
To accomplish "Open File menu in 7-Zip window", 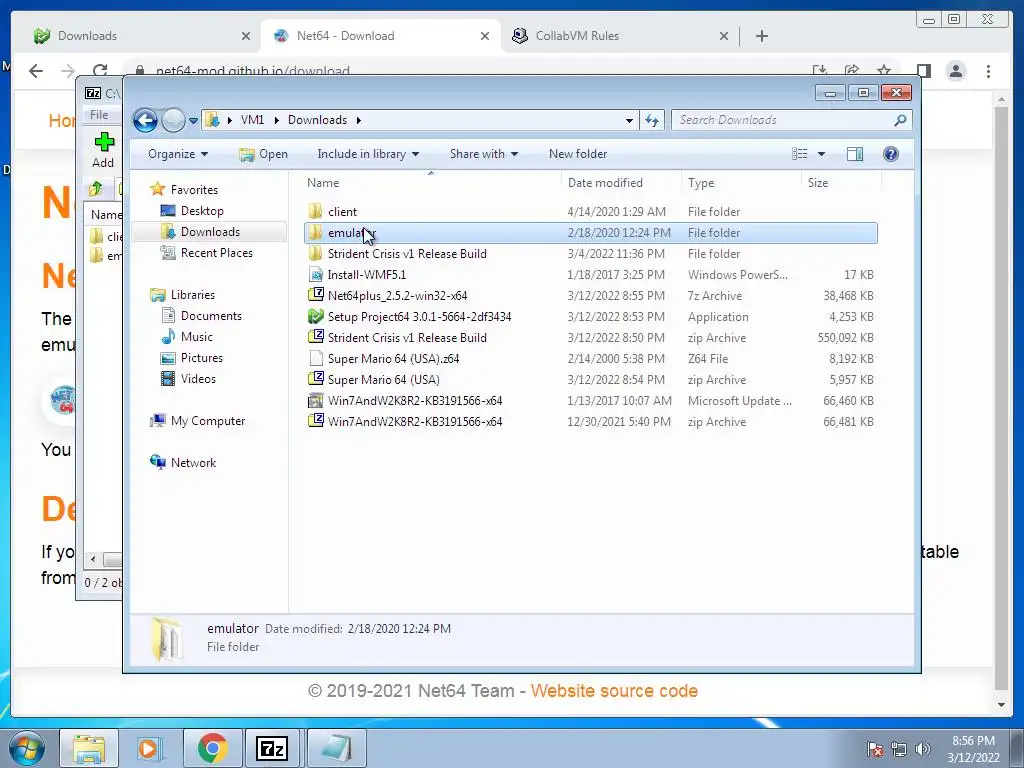I will point(99,115).
